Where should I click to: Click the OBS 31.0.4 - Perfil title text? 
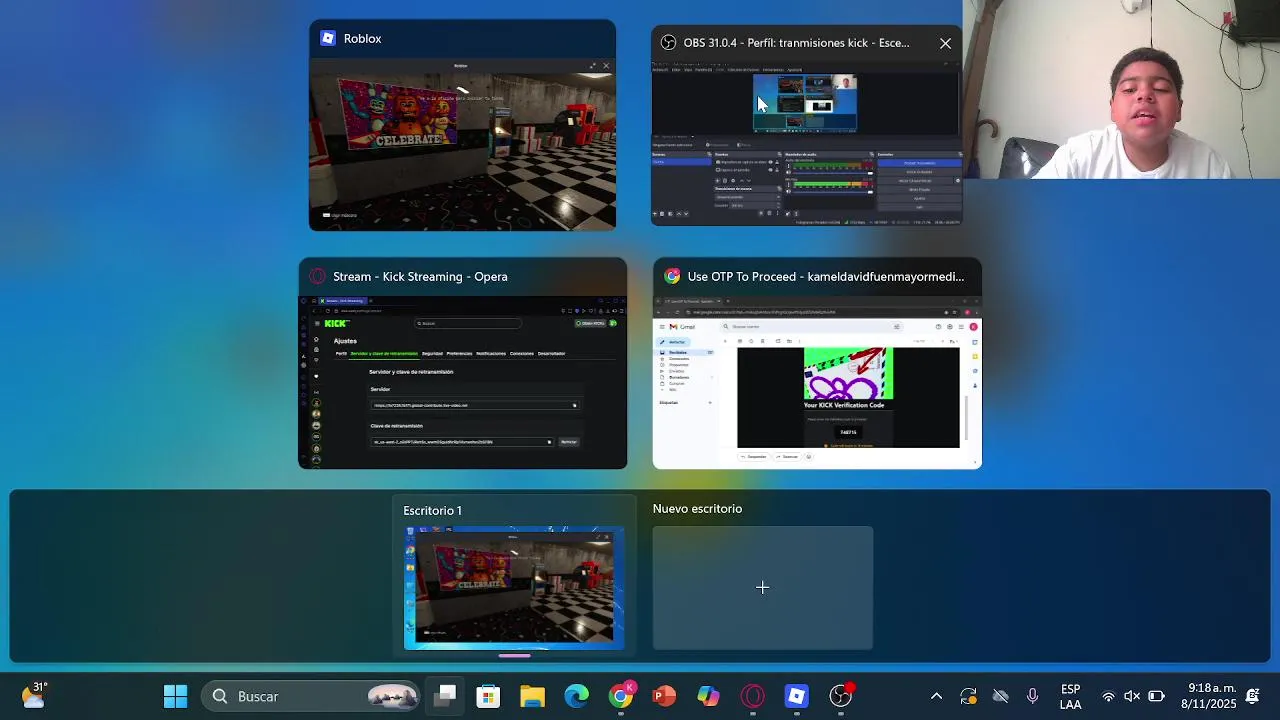(796, 43)
